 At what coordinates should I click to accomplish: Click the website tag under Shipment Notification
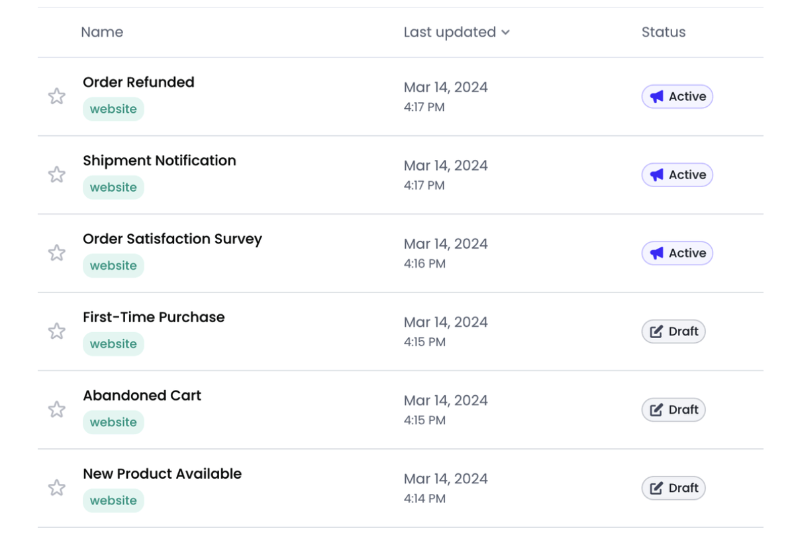coord(113,187)
